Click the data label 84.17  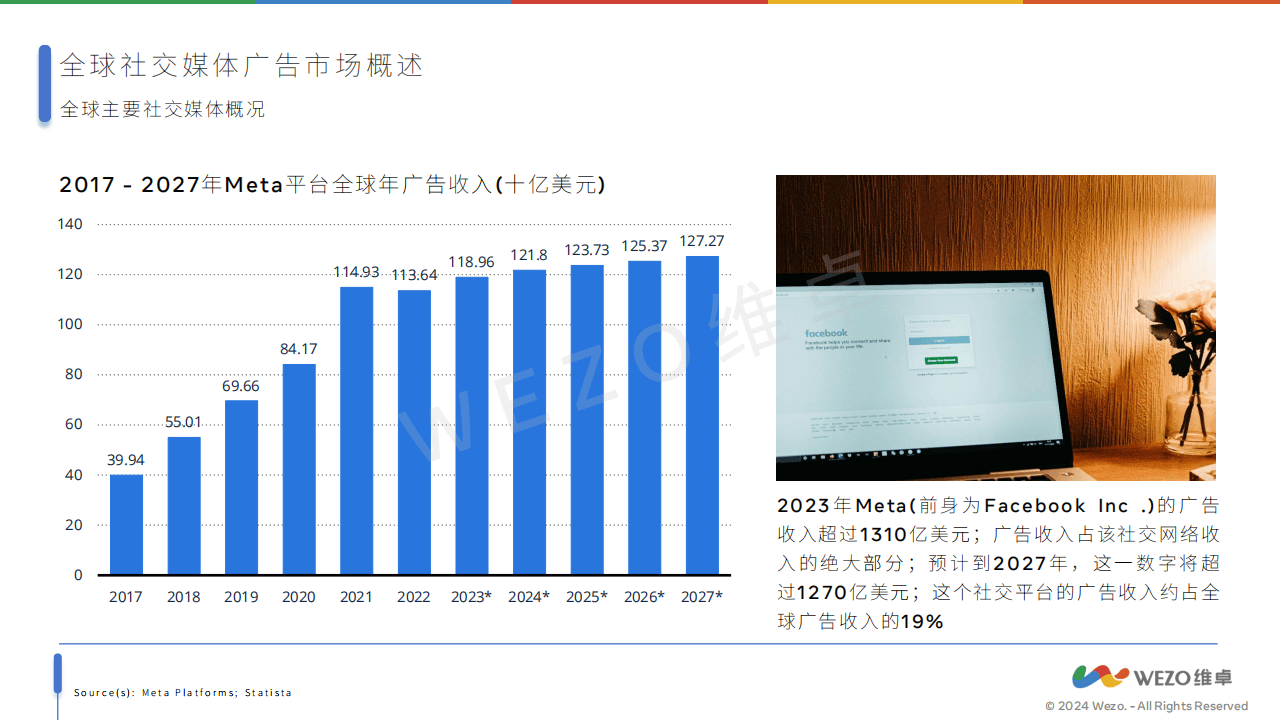point(299,349)
